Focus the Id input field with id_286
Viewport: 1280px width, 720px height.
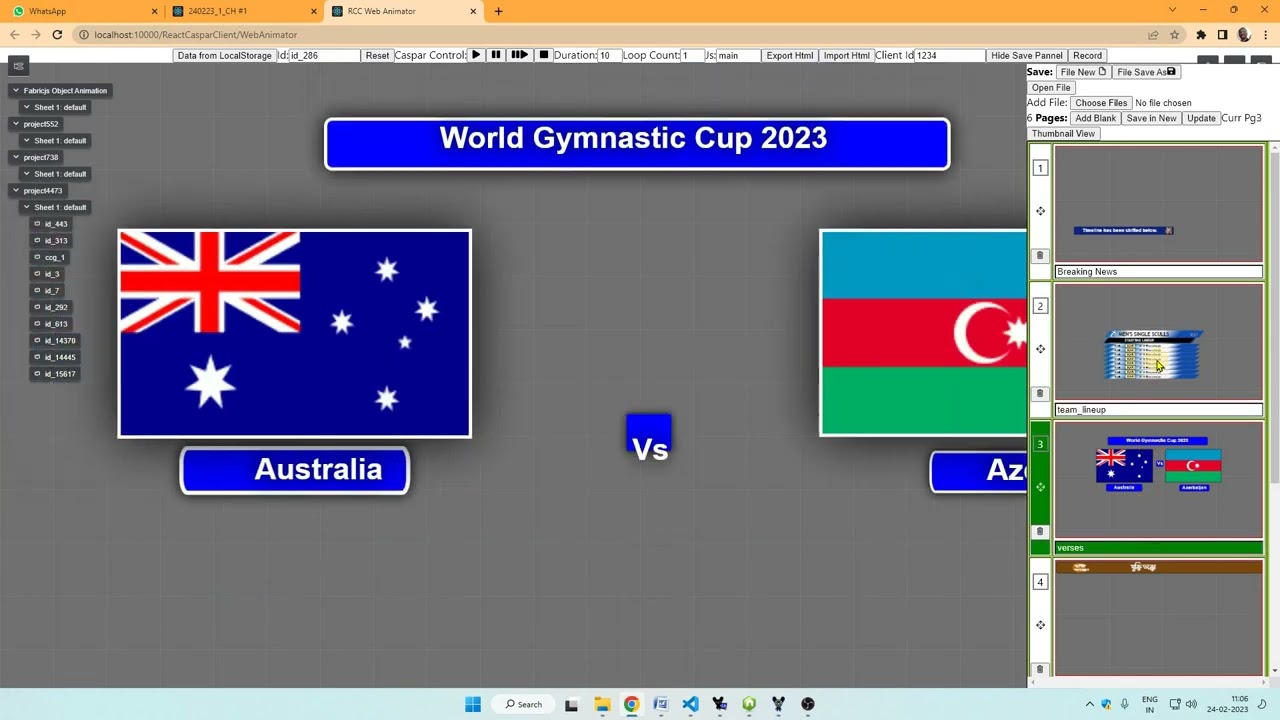click(324, 55)
